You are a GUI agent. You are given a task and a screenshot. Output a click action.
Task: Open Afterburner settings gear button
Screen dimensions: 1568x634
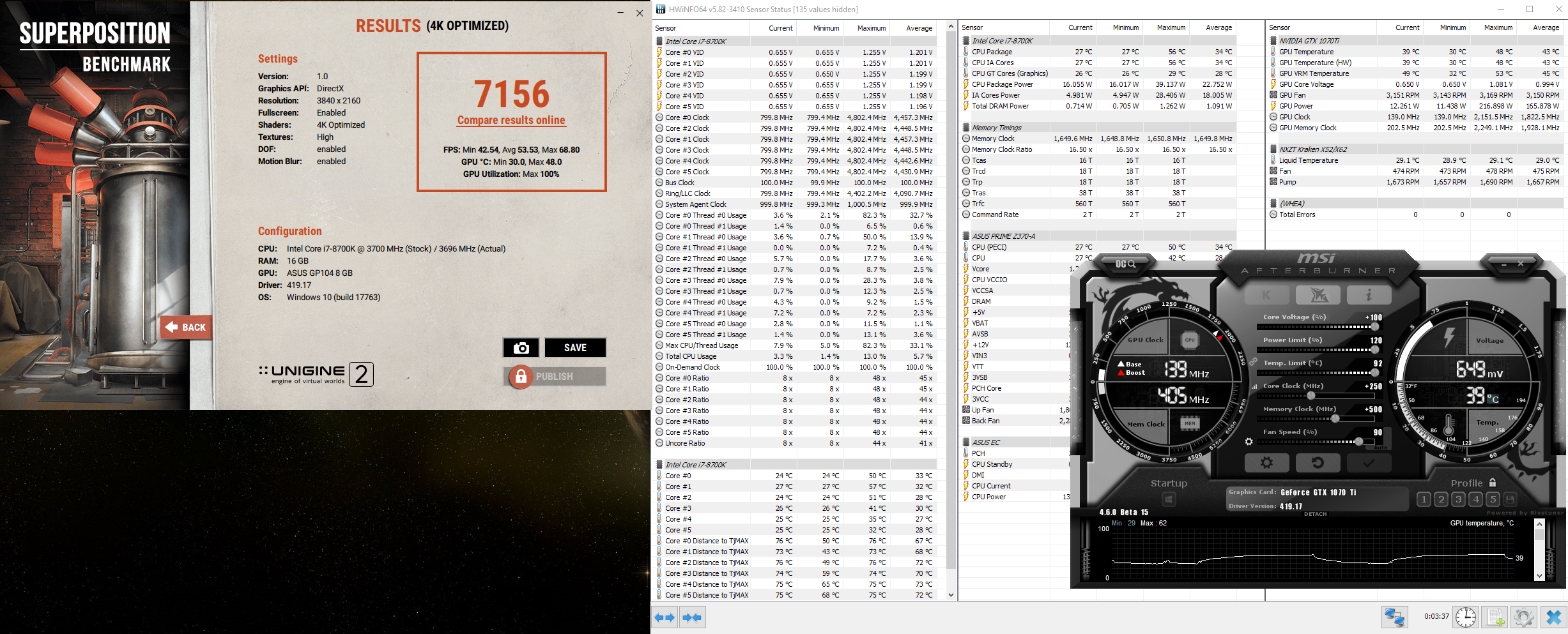[x=1266, y=463]
